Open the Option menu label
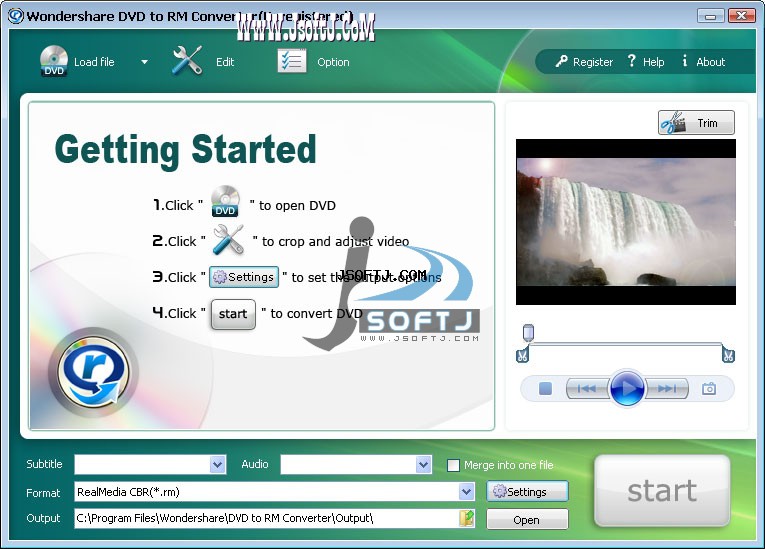Viewport: 765px width, 549px height. pos(333,62)
